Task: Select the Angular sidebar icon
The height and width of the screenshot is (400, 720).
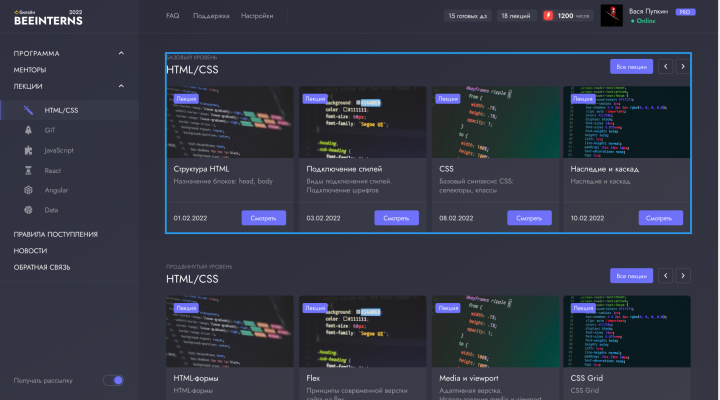Action: click(x=28, y=190)
